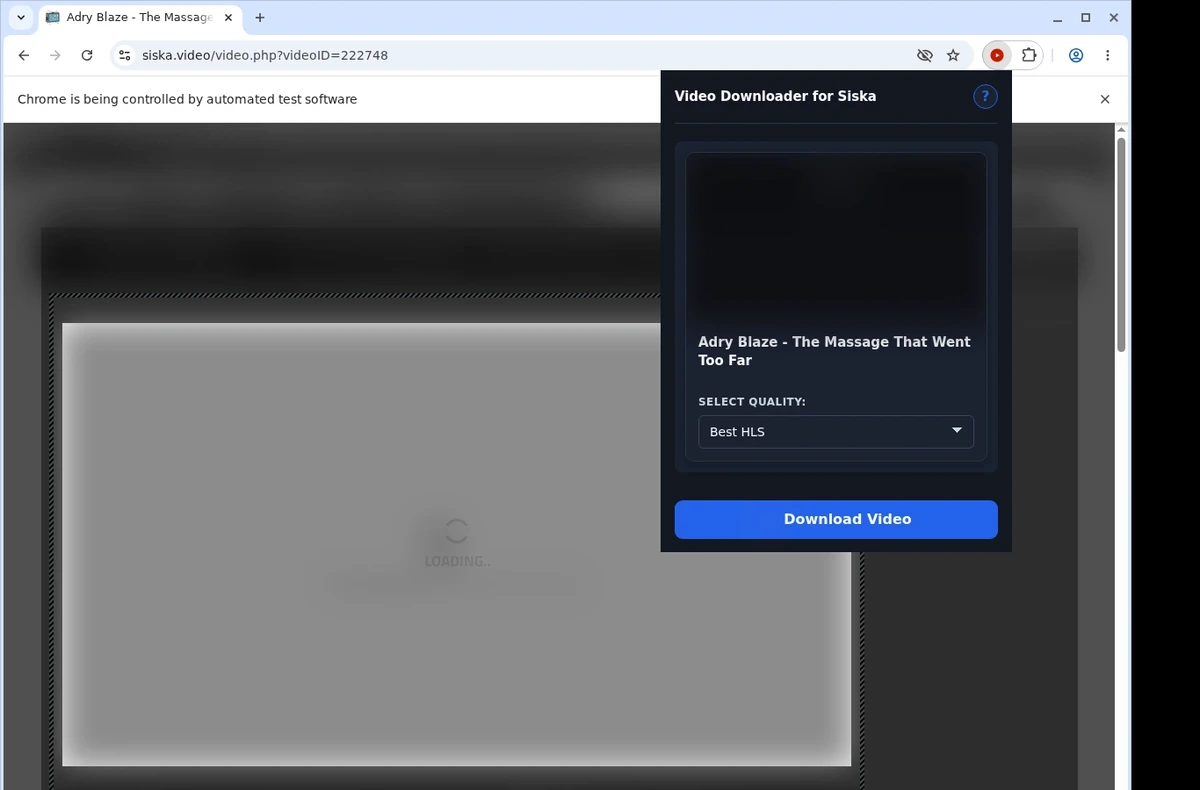Click the SELECT QUALITY label
The width and height of the screenshot is (1200, 790).
point(752,402)
